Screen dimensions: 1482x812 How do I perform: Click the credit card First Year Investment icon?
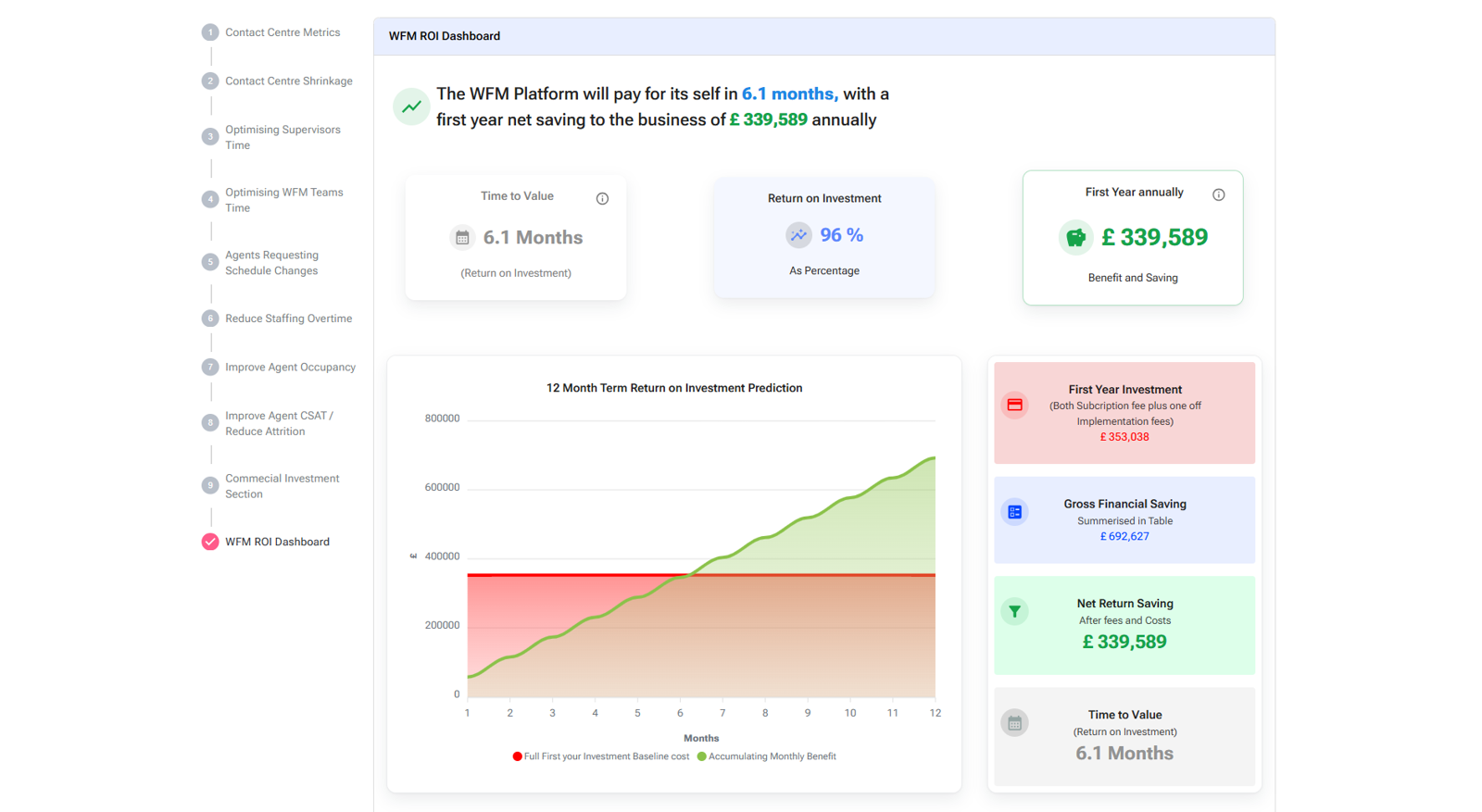pos(1015,405)
